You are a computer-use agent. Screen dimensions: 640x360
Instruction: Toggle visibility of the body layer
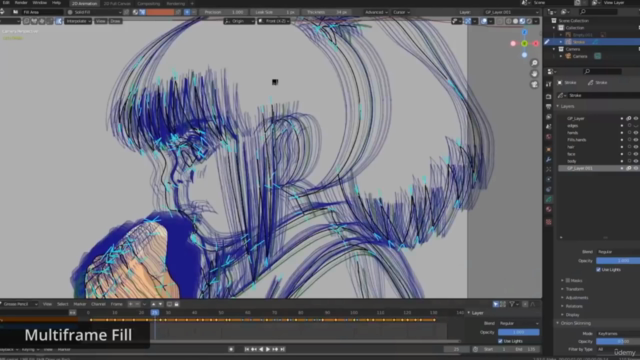click(636, 161)
